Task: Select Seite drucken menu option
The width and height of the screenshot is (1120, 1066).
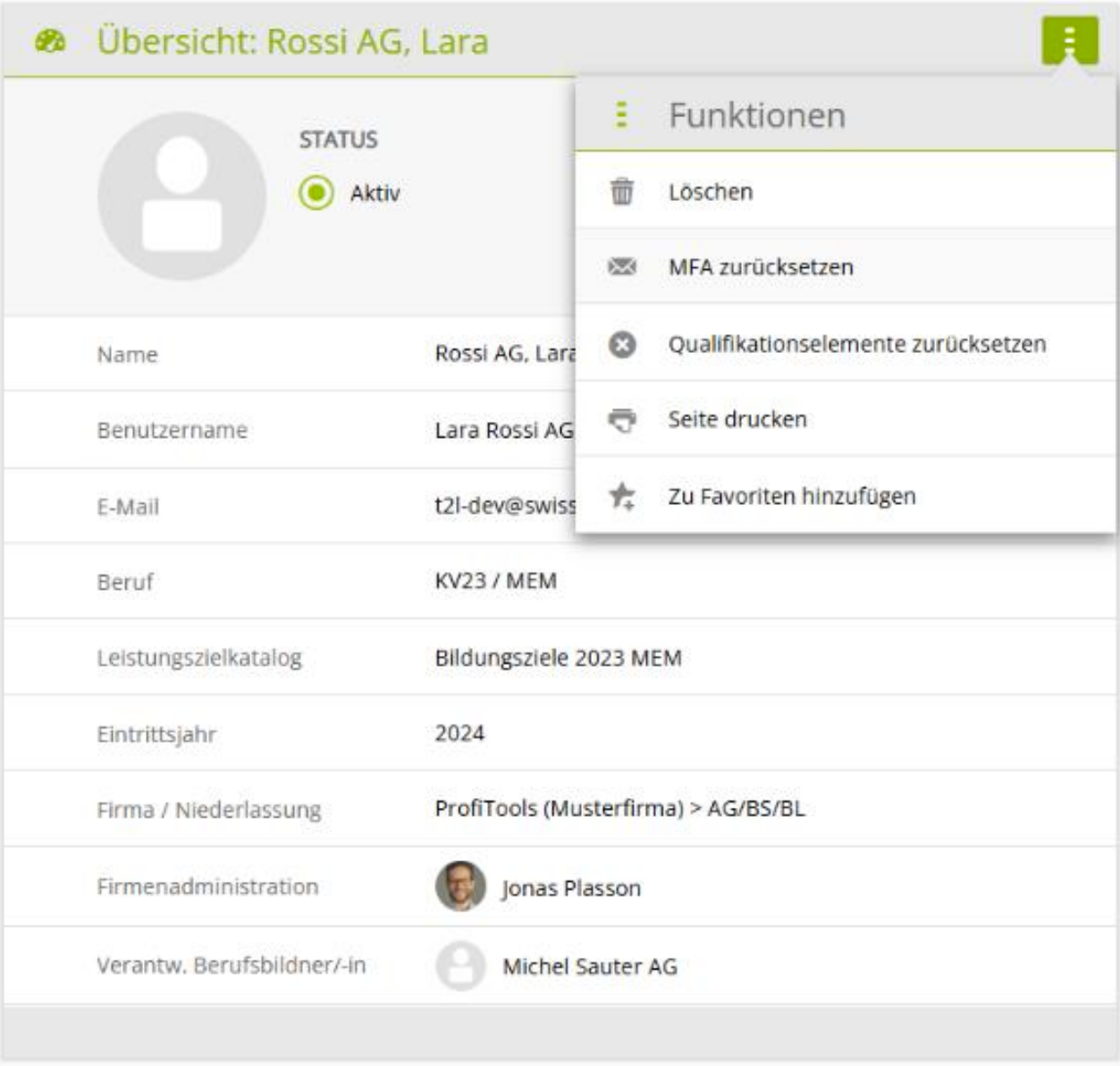Action: point(737,419)
